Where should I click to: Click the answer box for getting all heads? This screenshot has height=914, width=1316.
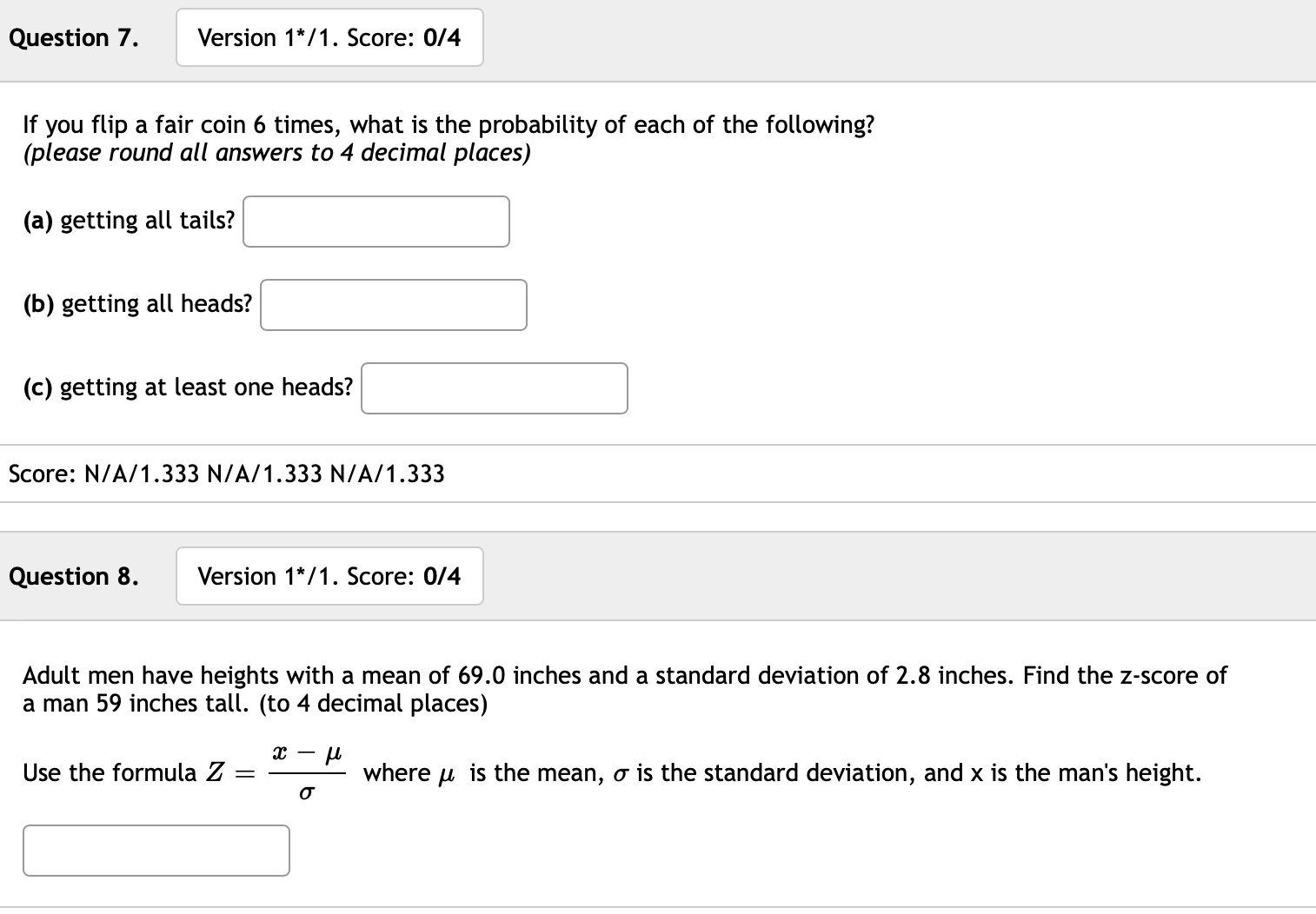393,305
